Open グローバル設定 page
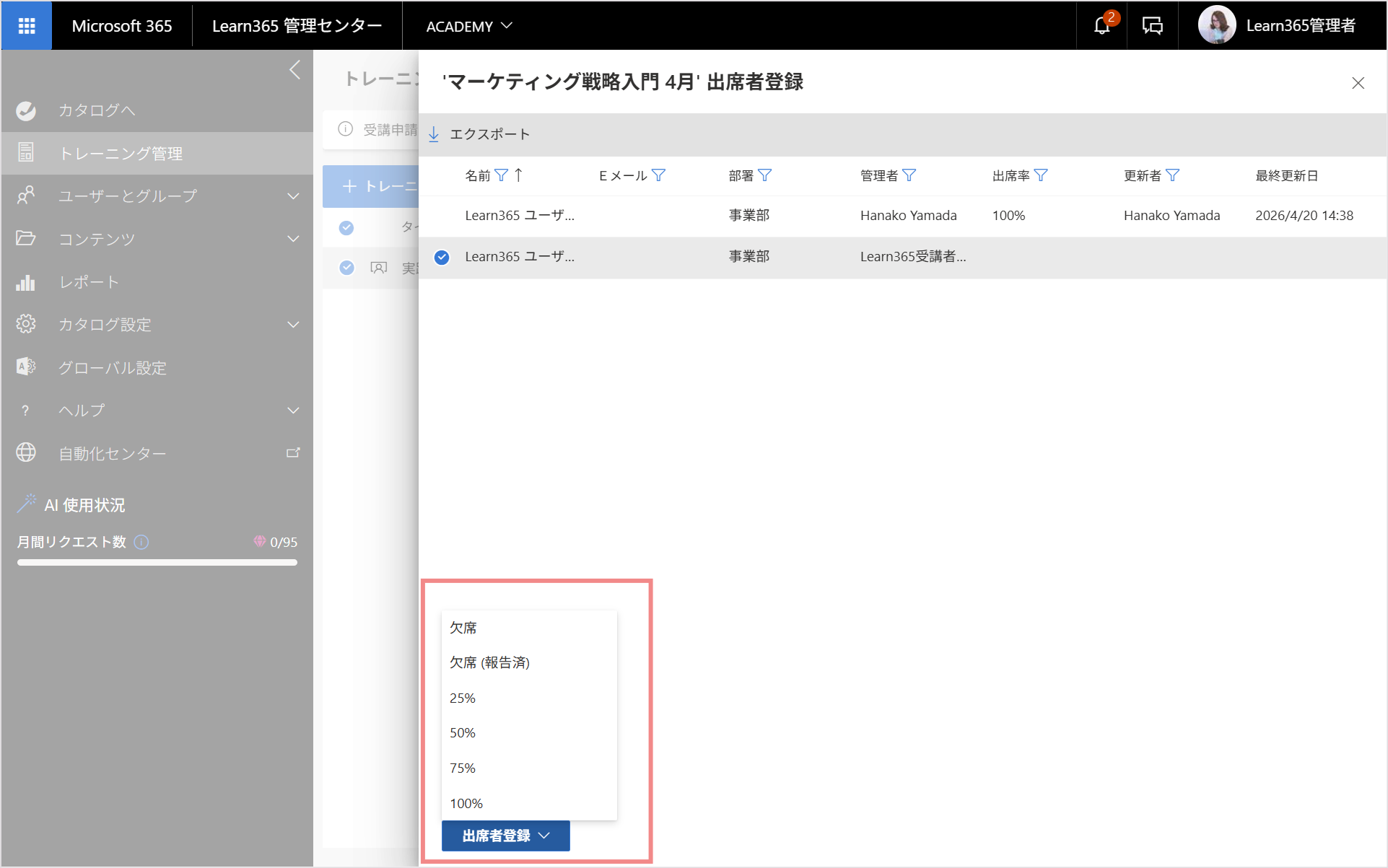The width and height of the screenshot is (1388, 868). tap(113, 367)
